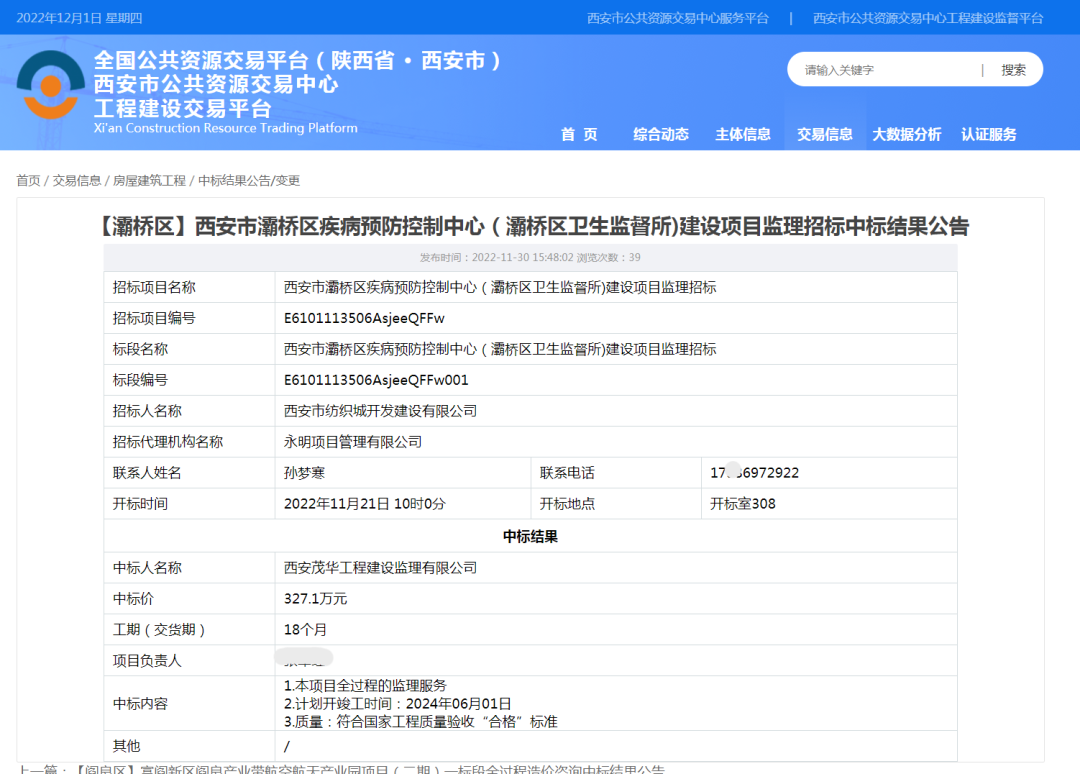The width and height of the screenshot is (1080, 774).
Task: Click the 开标地点 label cell
Action: [x=567, y=504]
